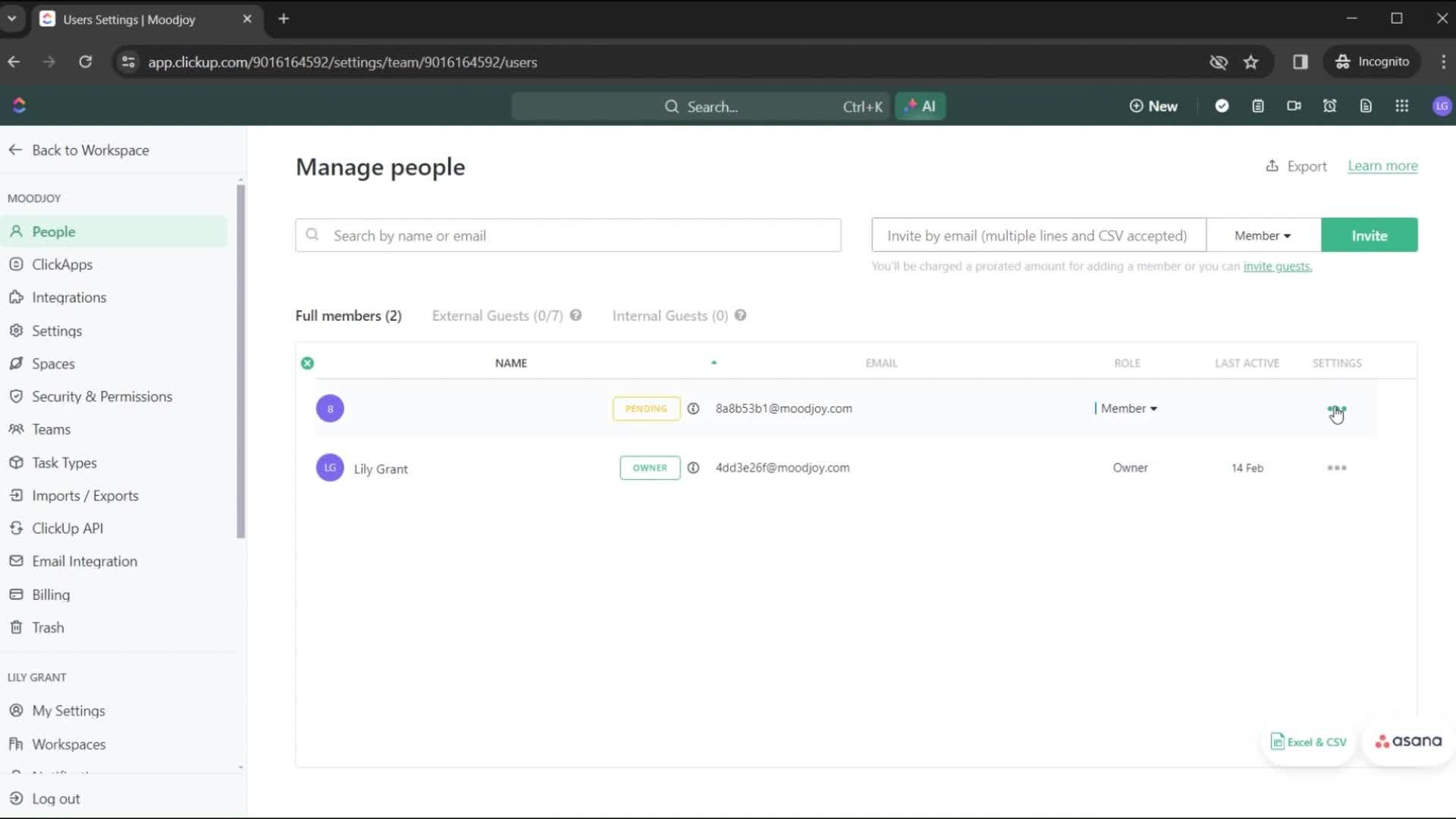Click the Export icon for members list
1456x819 pixels.
(1273, 165)
